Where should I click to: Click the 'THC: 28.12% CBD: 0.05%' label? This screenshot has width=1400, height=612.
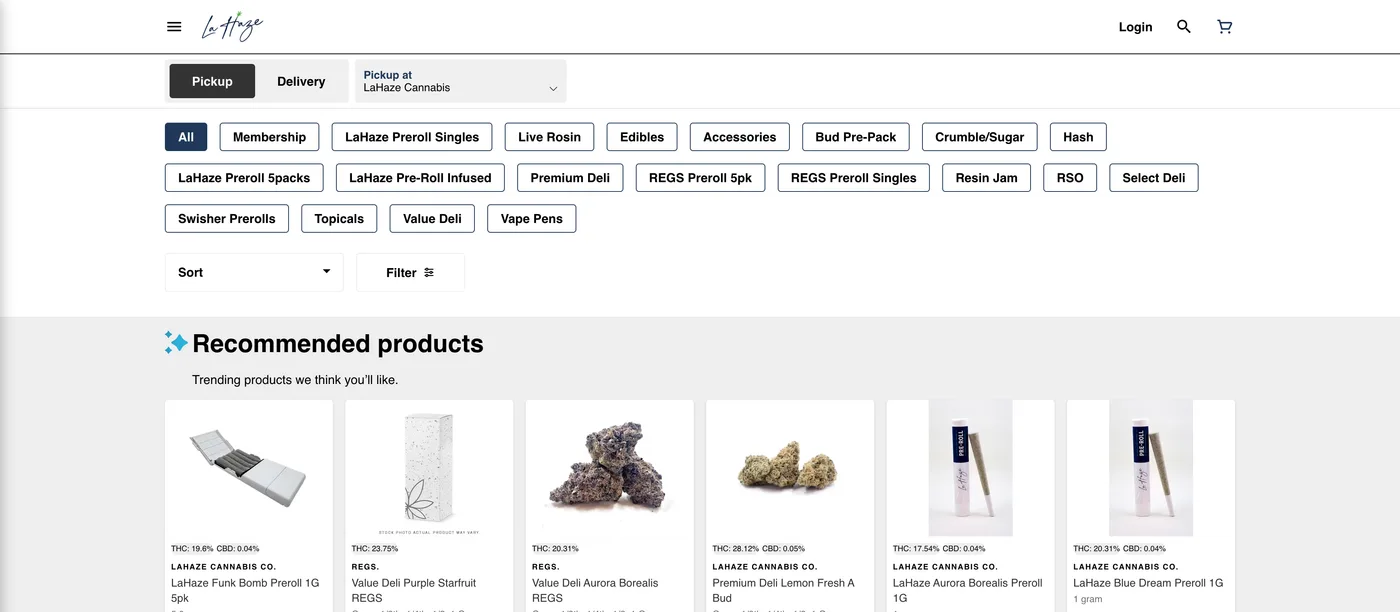(x=760, y=548)
